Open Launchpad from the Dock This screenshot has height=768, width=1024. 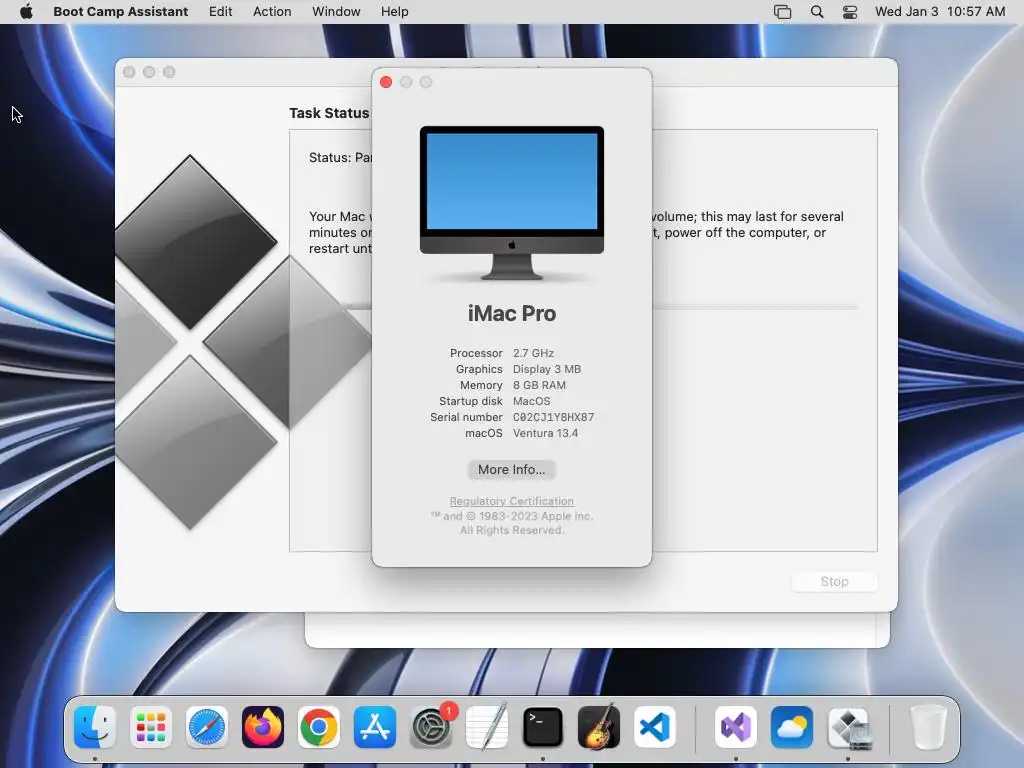(151, 727)
